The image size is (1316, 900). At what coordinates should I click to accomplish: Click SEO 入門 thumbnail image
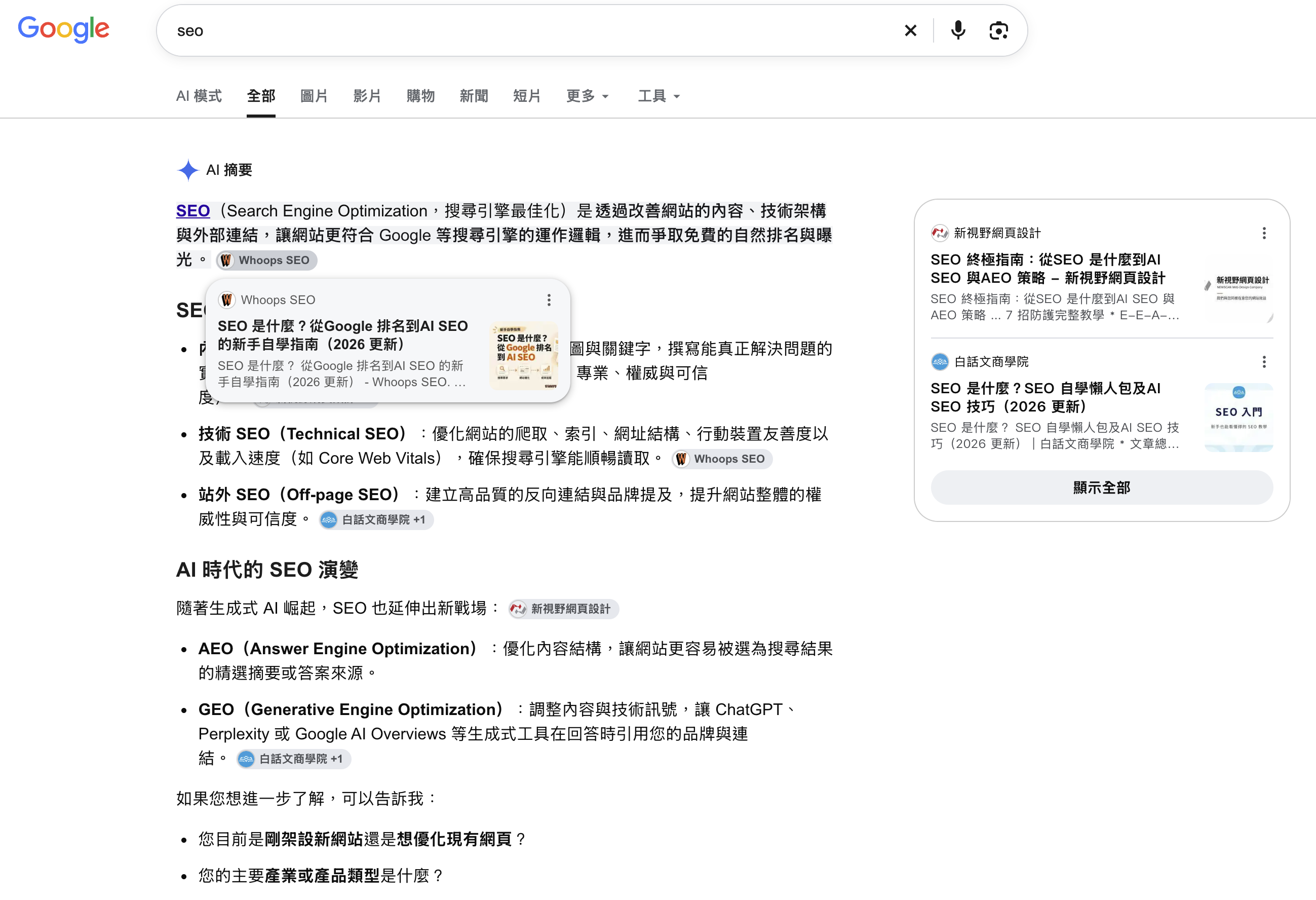point(1239,418)
